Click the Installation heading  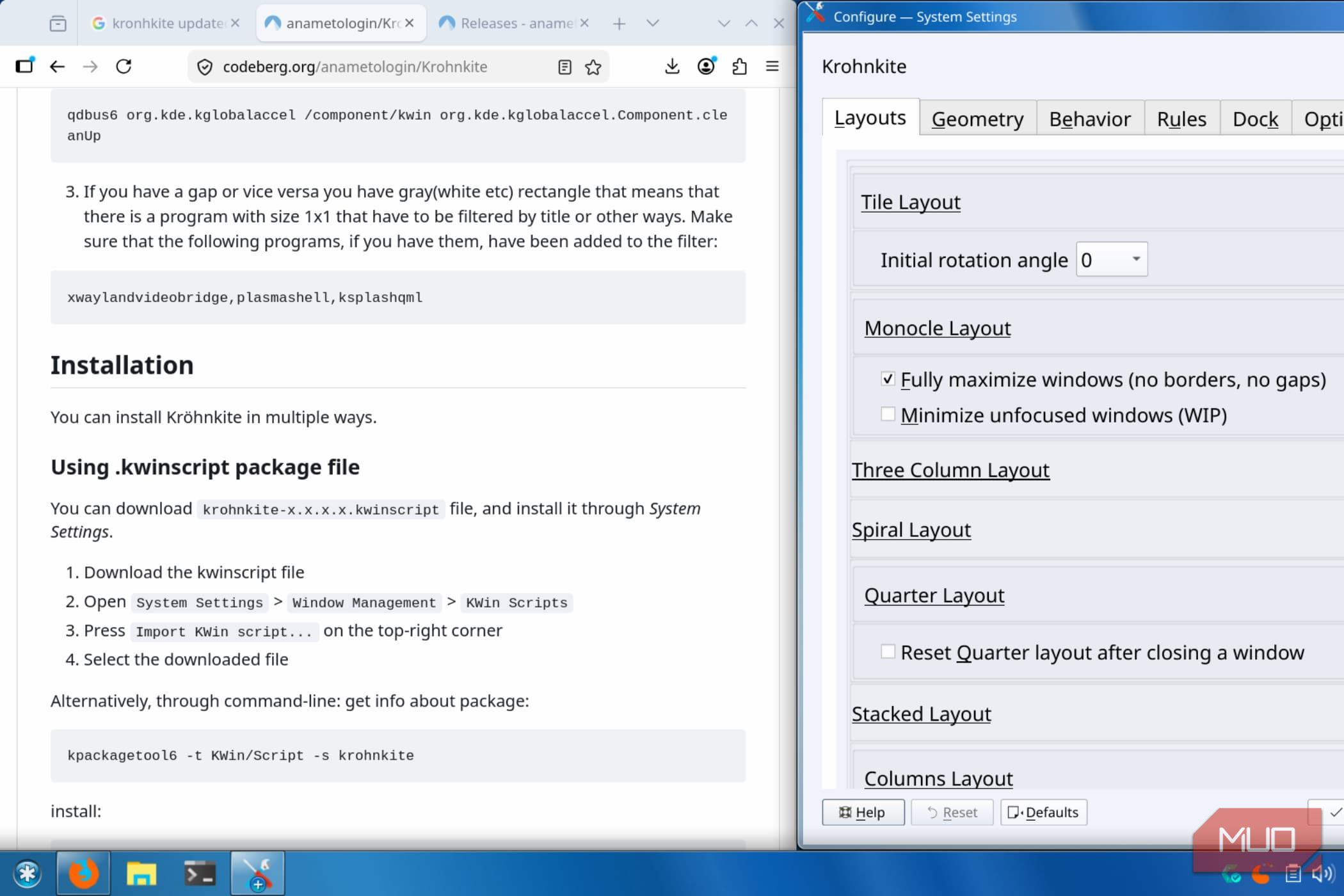122,365
